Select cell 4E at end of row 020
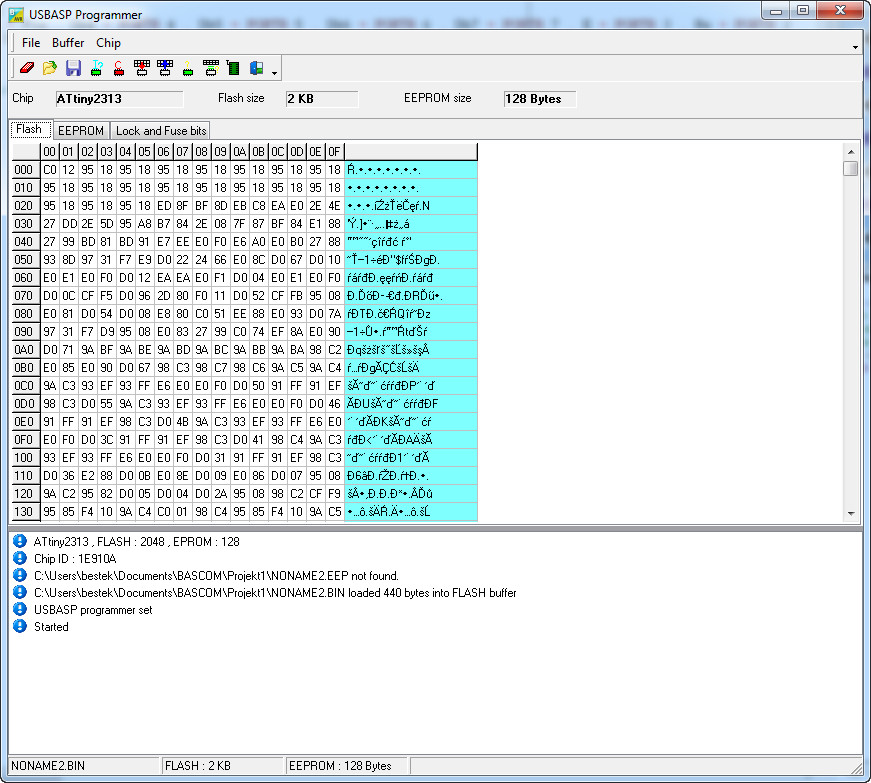 tap(334, 206)
